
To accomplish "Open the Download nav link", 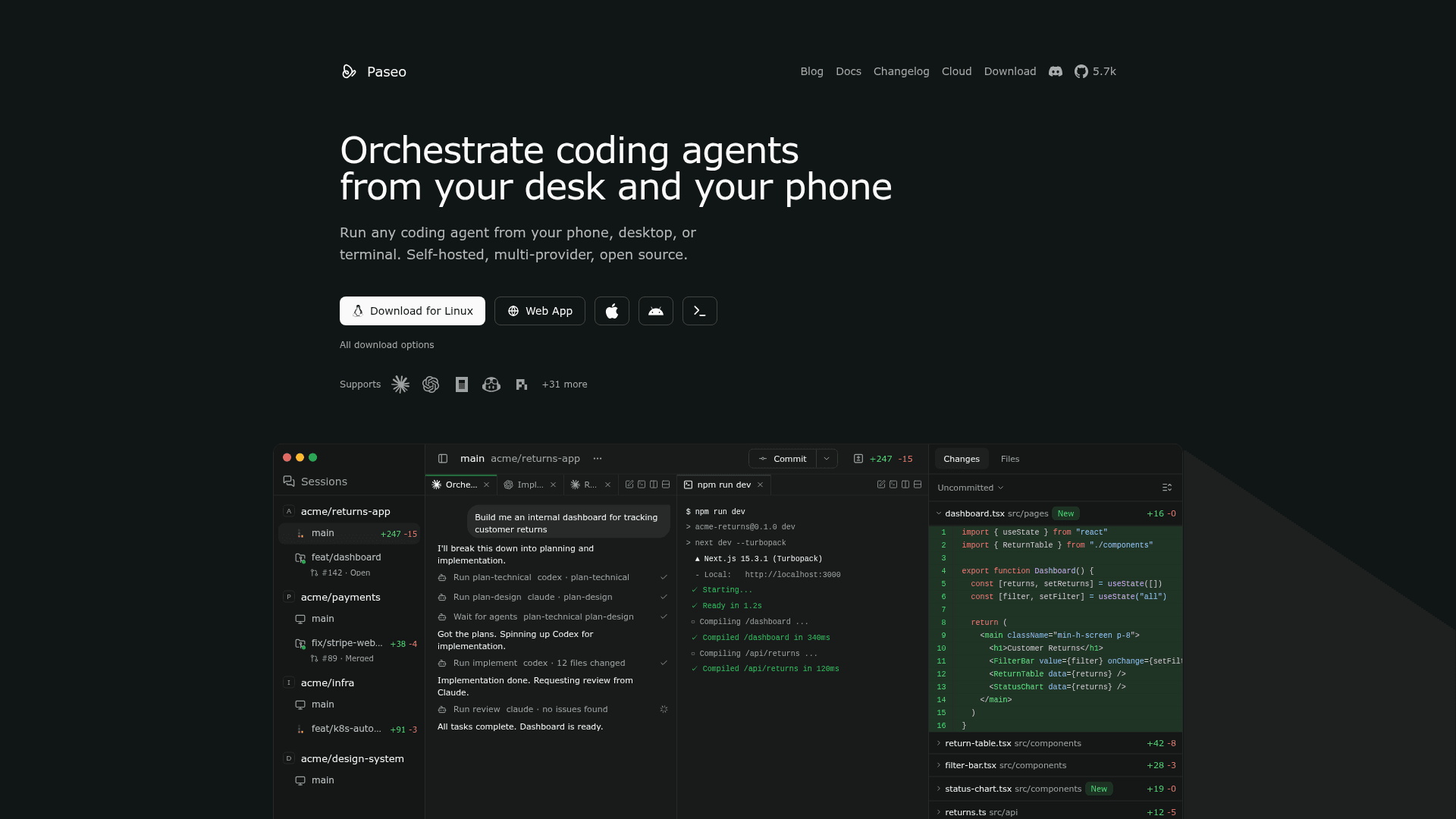I will click(1010, 71).
